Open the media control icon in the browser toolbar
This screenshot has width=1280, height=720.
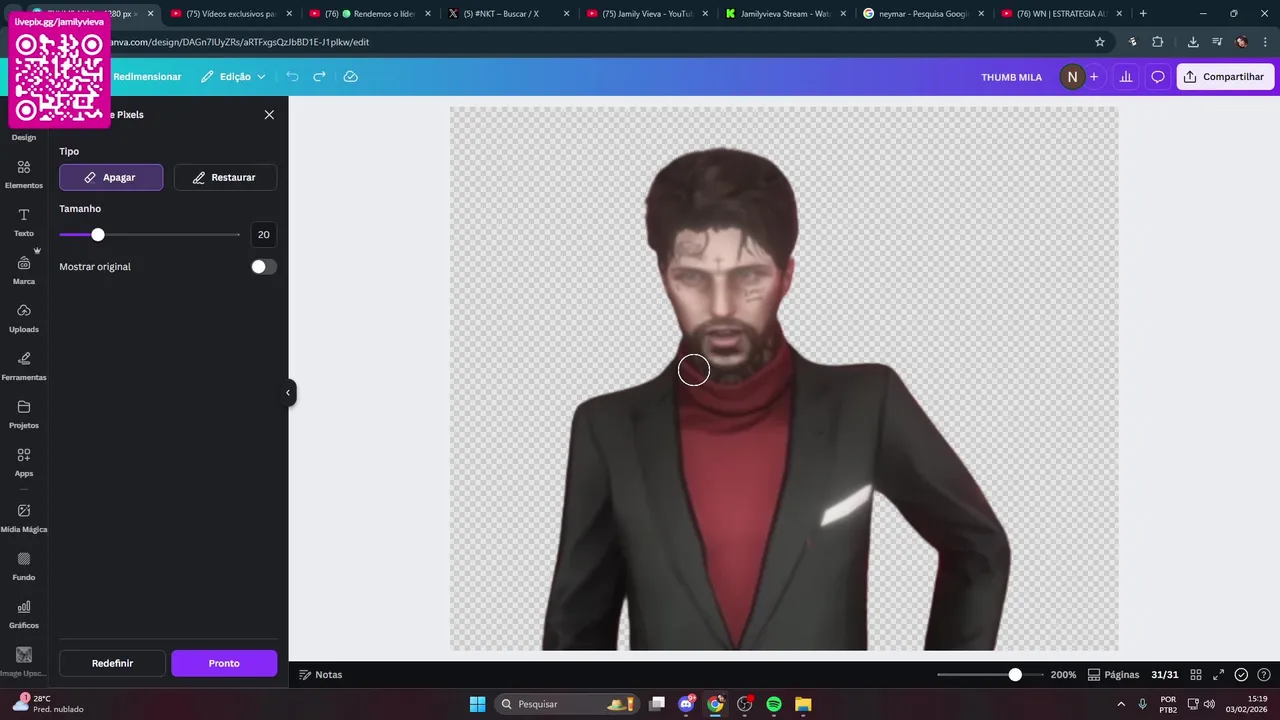pyautogui.click(x=1217, y=42)
